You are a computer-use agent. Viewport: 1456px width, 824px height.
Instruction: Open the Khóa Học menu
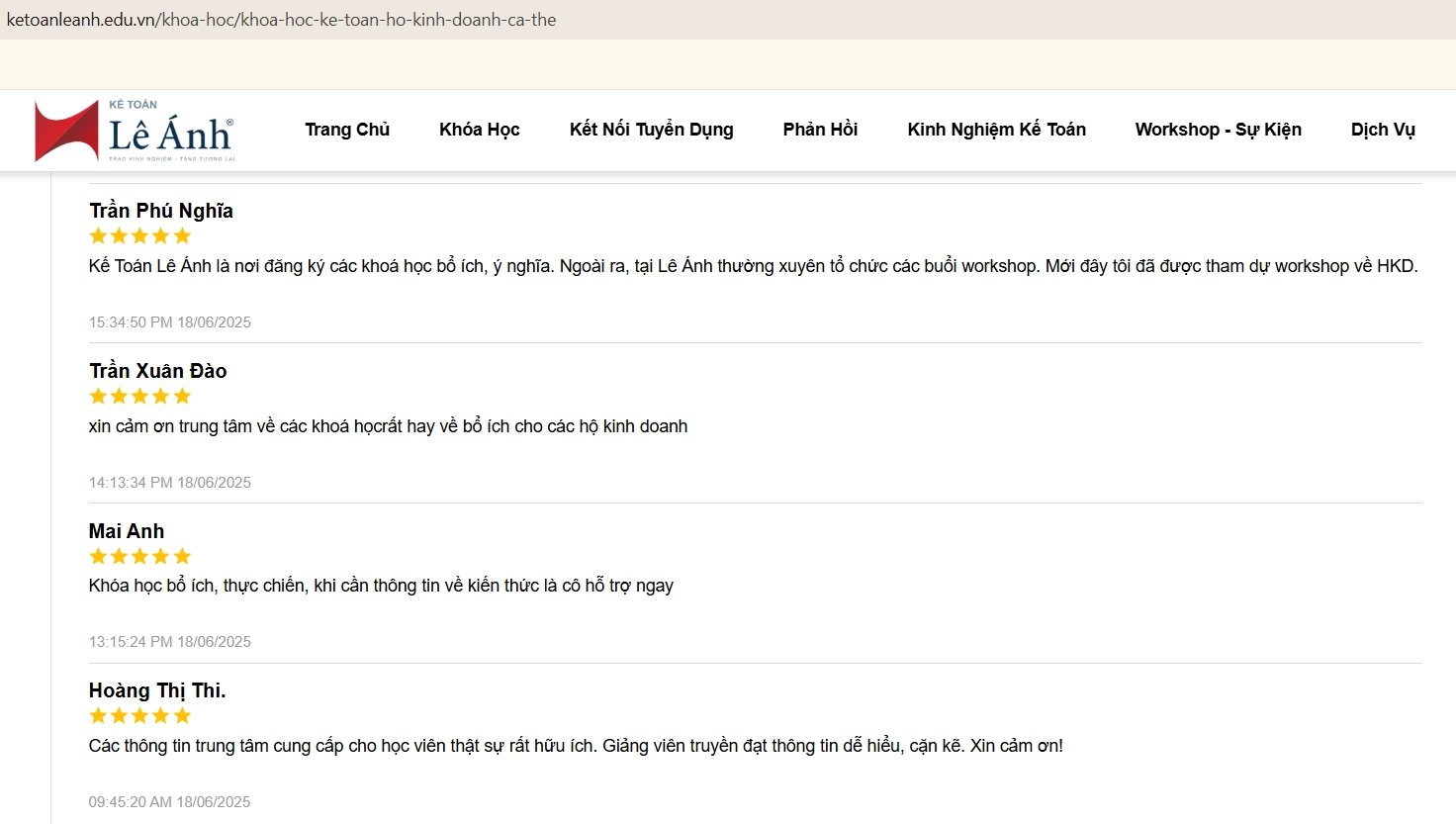(x=479, y=130)
